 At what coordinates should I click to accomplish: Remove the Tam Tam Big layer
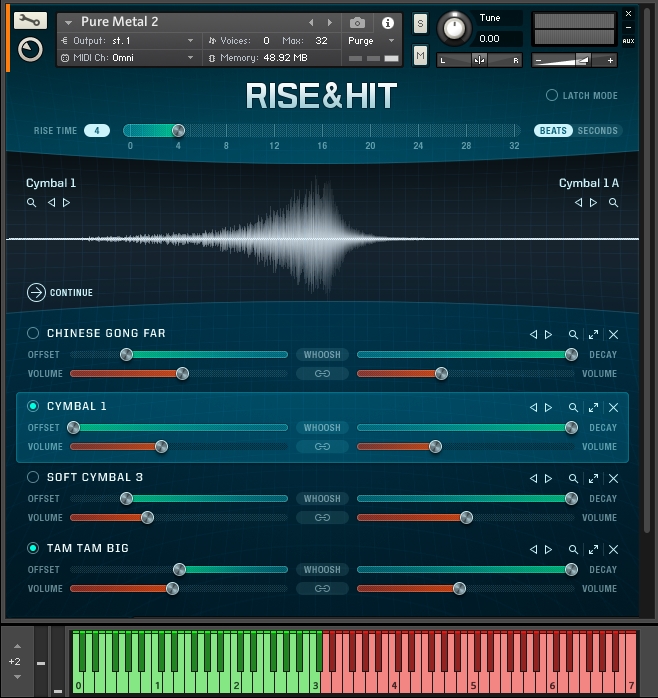tap(613, 550)
